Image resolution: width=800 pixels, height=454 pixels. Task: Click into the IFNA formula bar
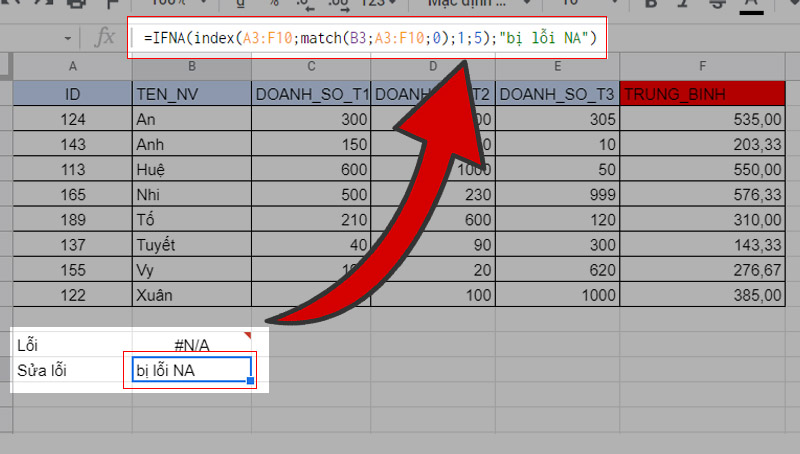[370, 39]
